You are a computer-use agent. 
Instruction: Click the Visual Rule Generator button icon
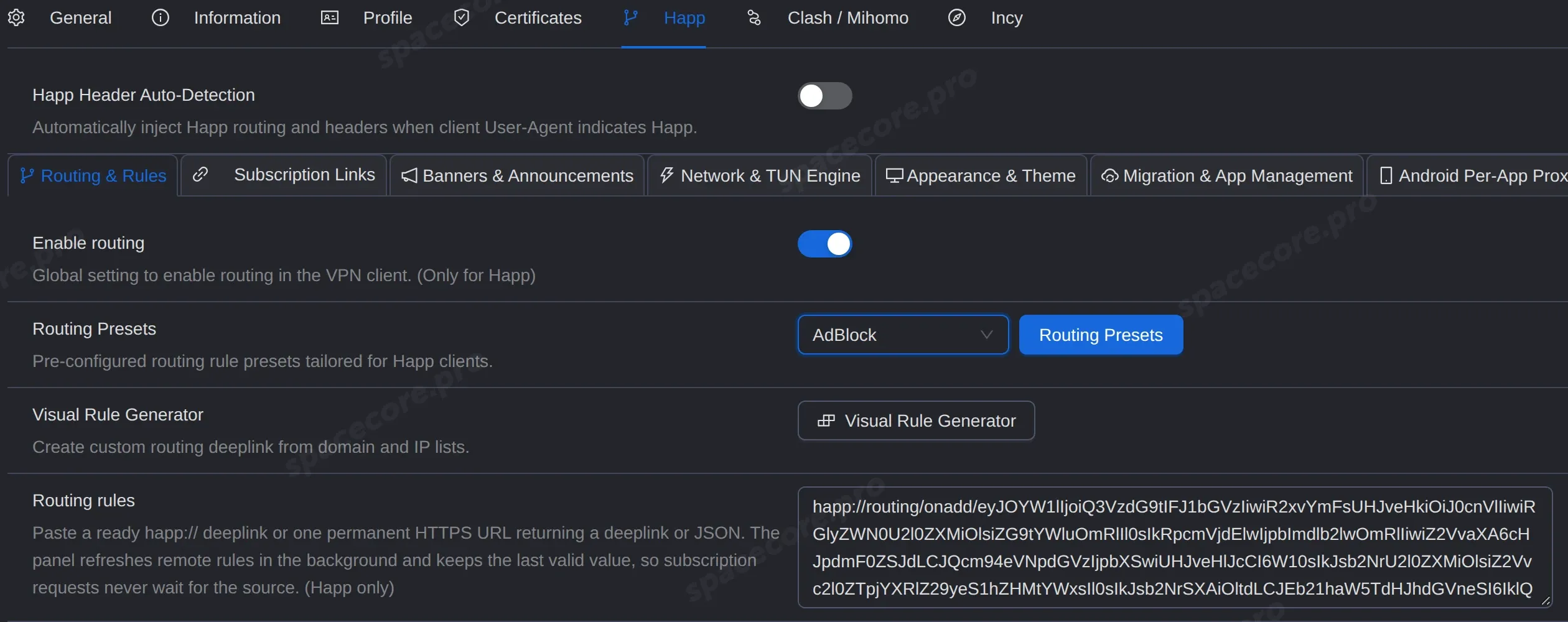(x=826, y=421)
